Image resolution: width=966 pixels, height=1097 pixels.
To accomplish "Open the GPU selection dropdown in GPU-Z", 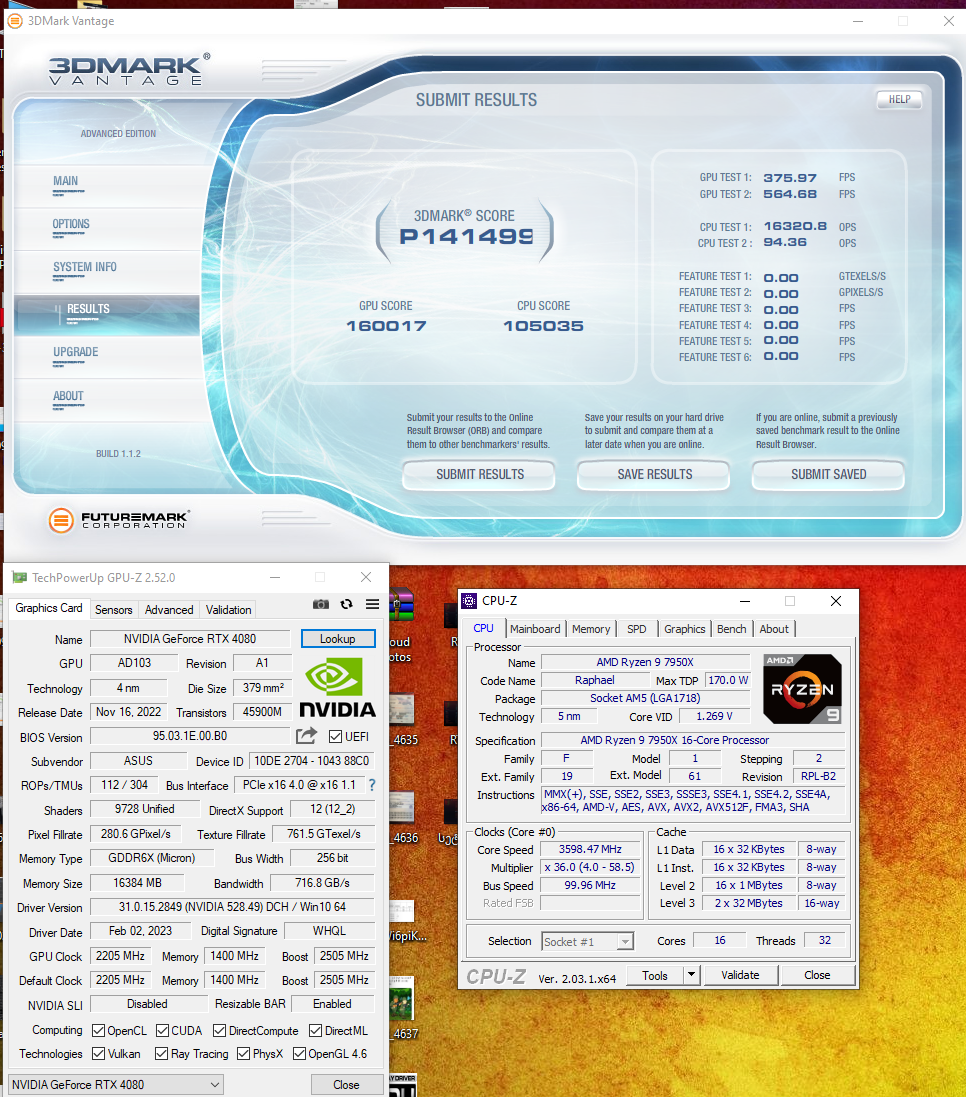I will (x=116, y=1085).
